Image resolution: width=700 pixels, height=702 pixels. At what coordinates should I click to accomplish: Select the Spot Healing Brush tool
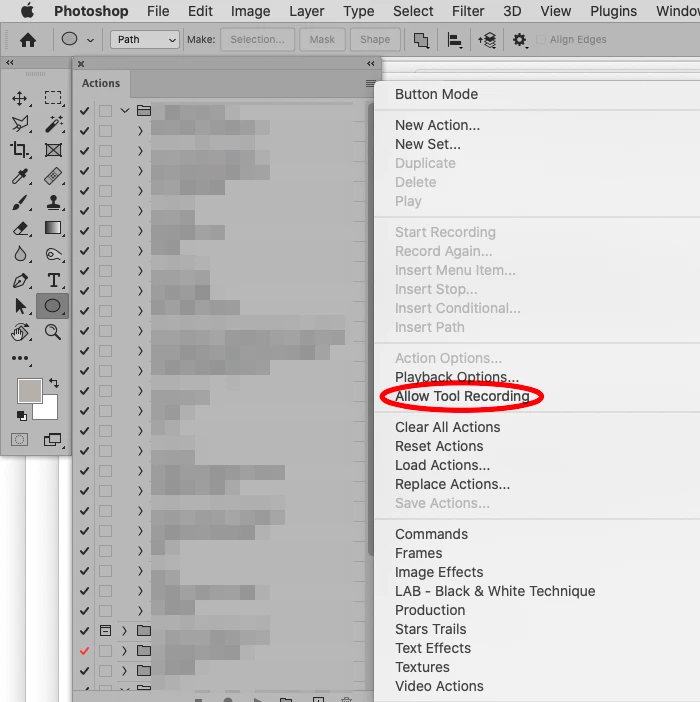[x=53, y=176]
